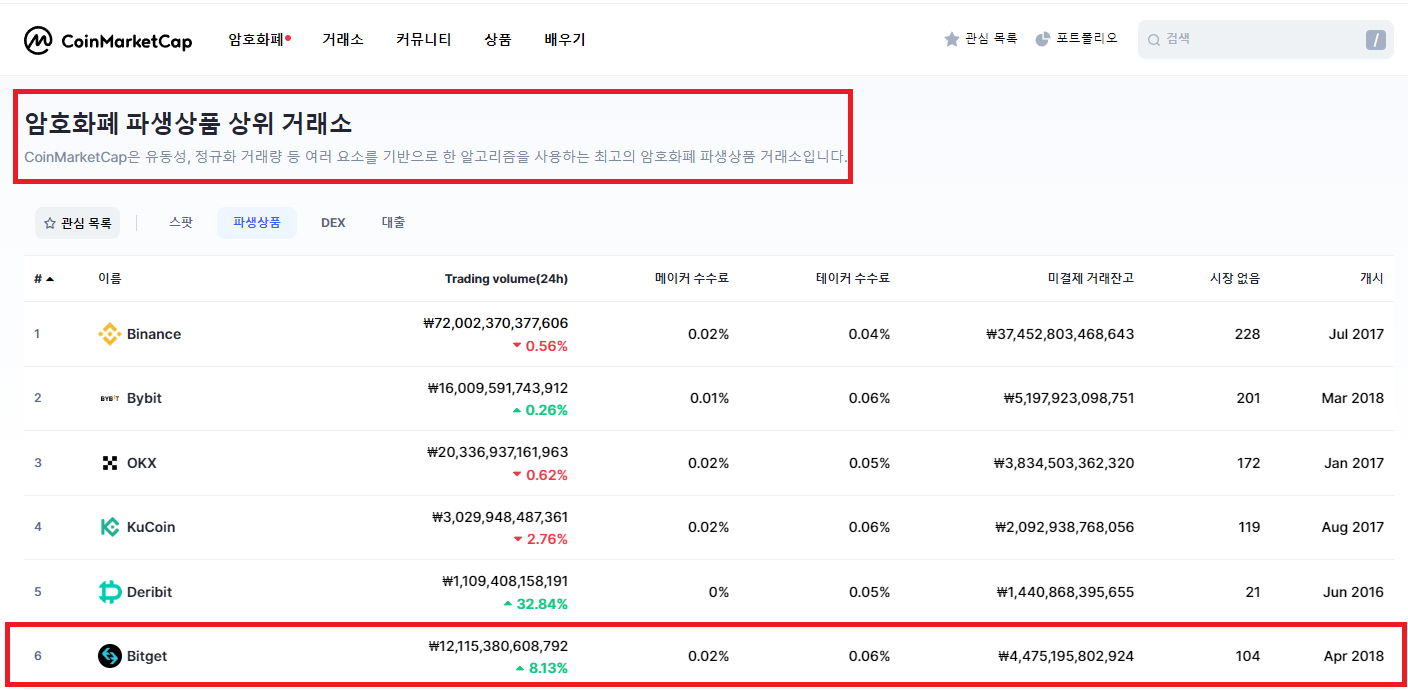Switch to the 스팟 tab
The height and width of the screenshot is (690, 1408).
(x=181, y=222)
